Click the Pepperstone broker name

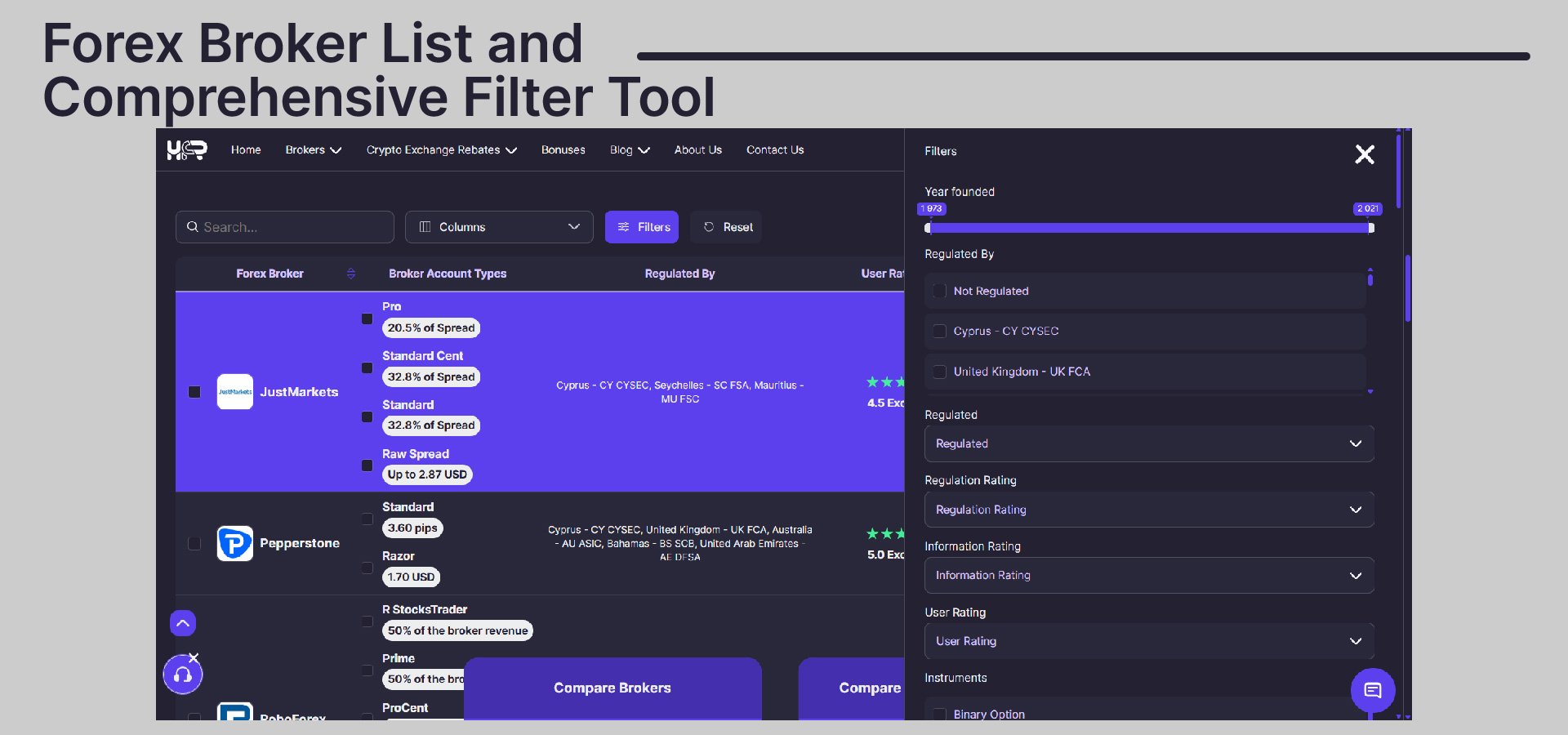300,543
